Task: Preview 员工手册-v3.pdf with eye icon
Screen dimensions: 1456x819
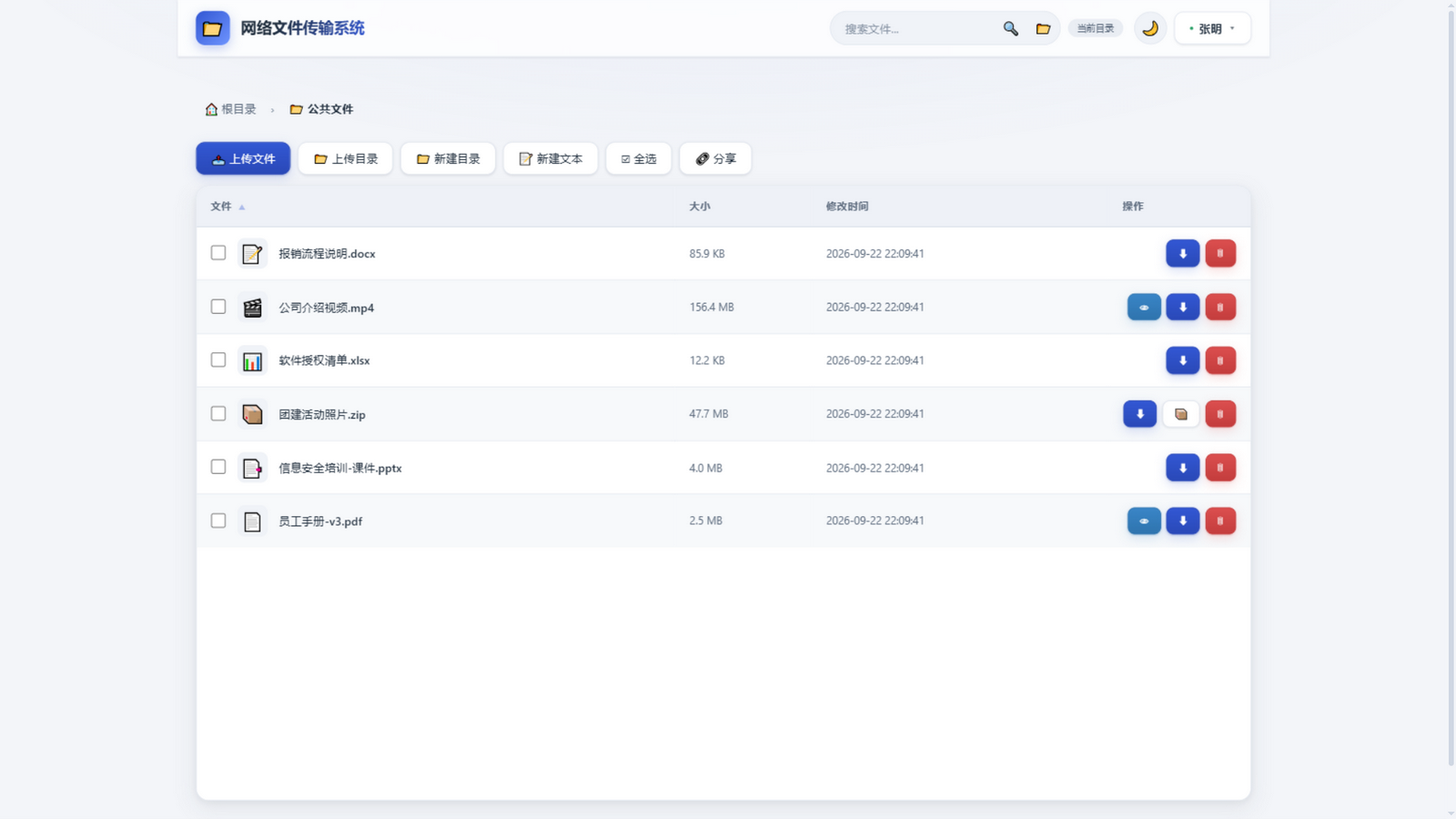Action: 1144,521
